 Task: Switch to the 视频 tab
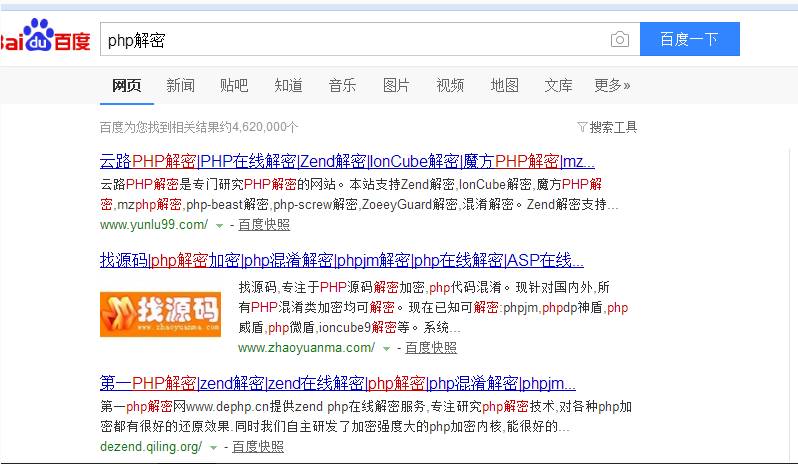pyautogui.click(x=450, y=85)
